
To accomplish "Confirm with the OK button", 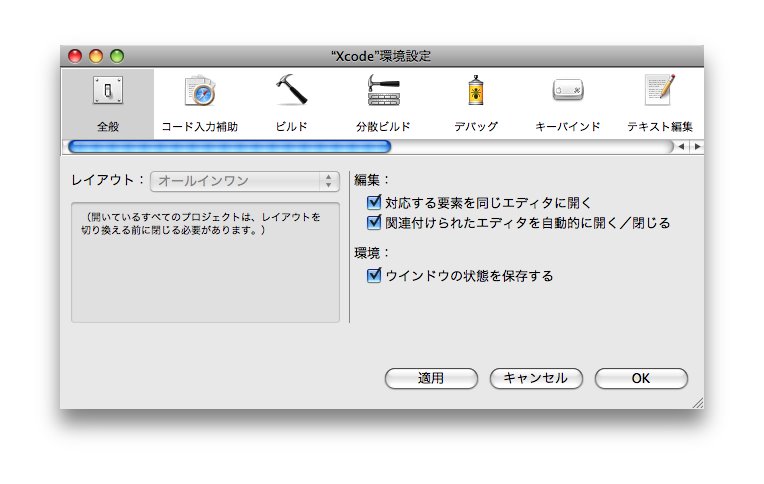I will pos(641,378).
